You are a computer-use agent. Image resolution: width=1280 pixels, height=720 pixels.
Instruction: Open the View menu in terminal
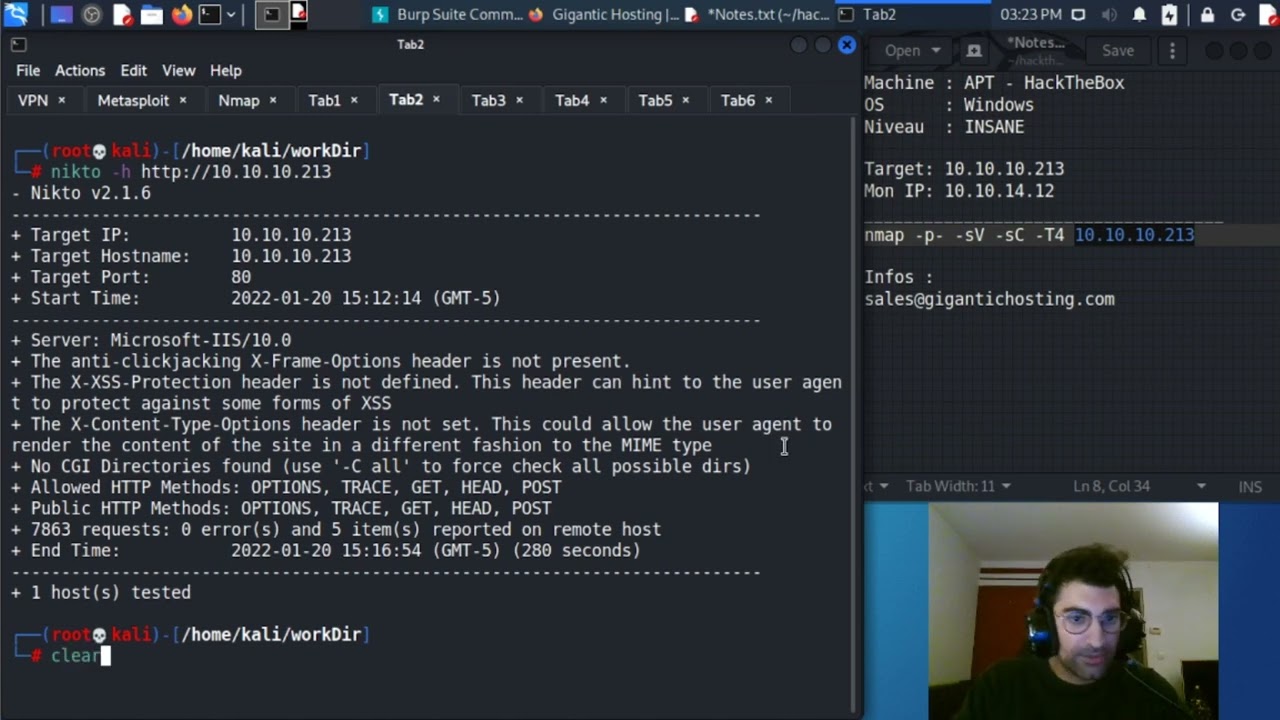click(x=178, y=70)
